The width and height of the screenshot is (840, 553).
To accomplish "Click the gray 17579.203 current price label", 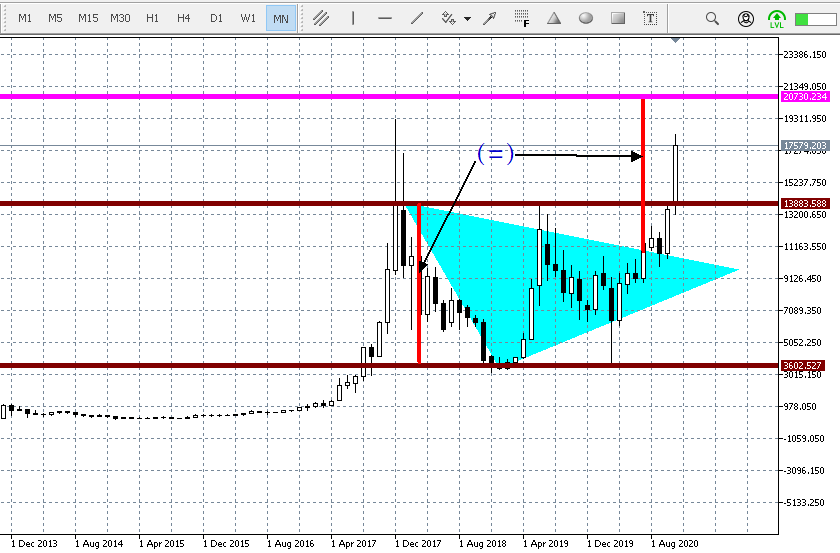I will (806, 146).
